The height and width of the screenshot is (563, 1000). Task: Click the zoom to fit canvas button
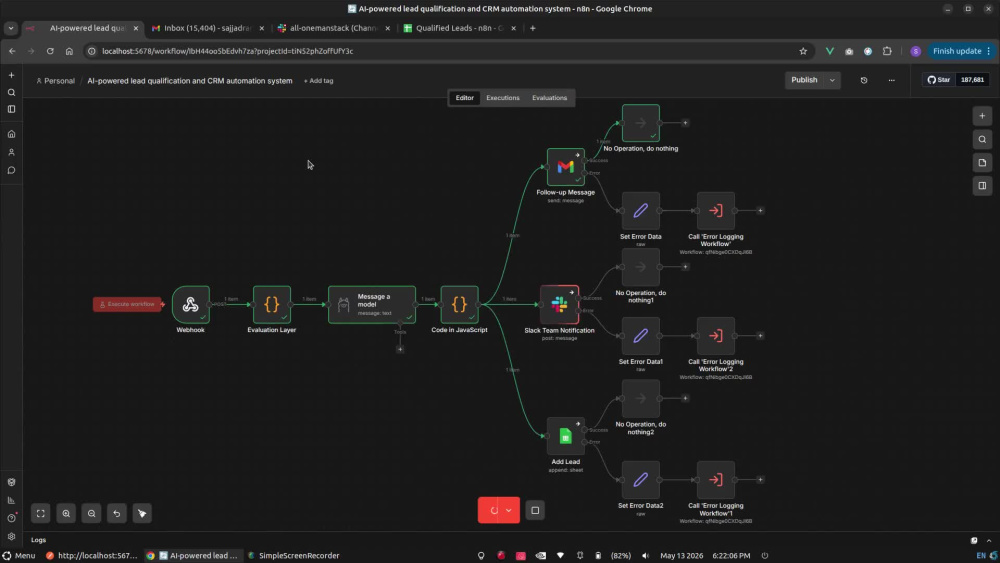coord(40,513)
